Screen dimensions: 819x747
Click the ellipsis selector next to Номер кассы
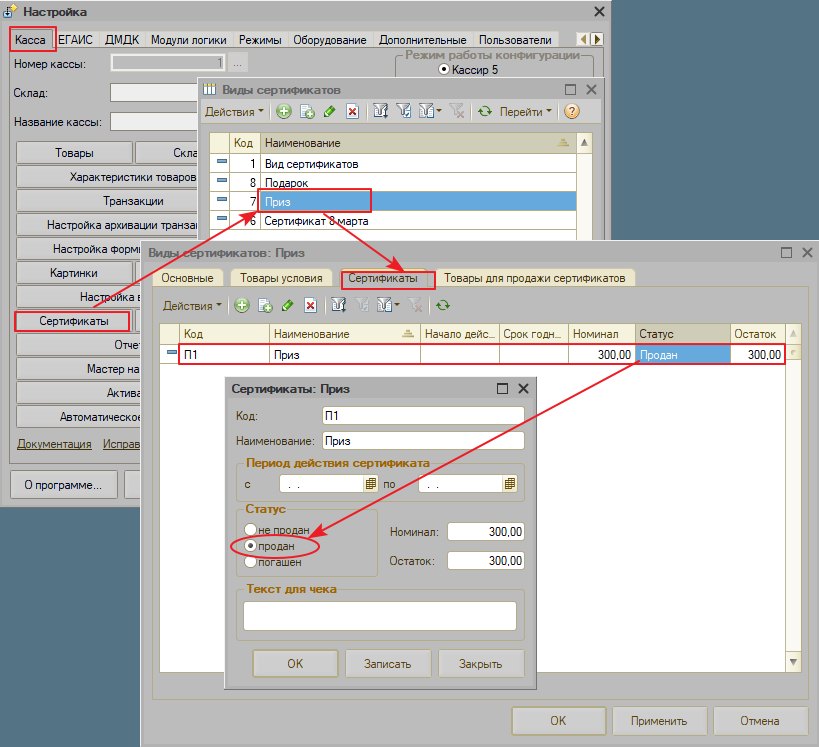[238, 64]
